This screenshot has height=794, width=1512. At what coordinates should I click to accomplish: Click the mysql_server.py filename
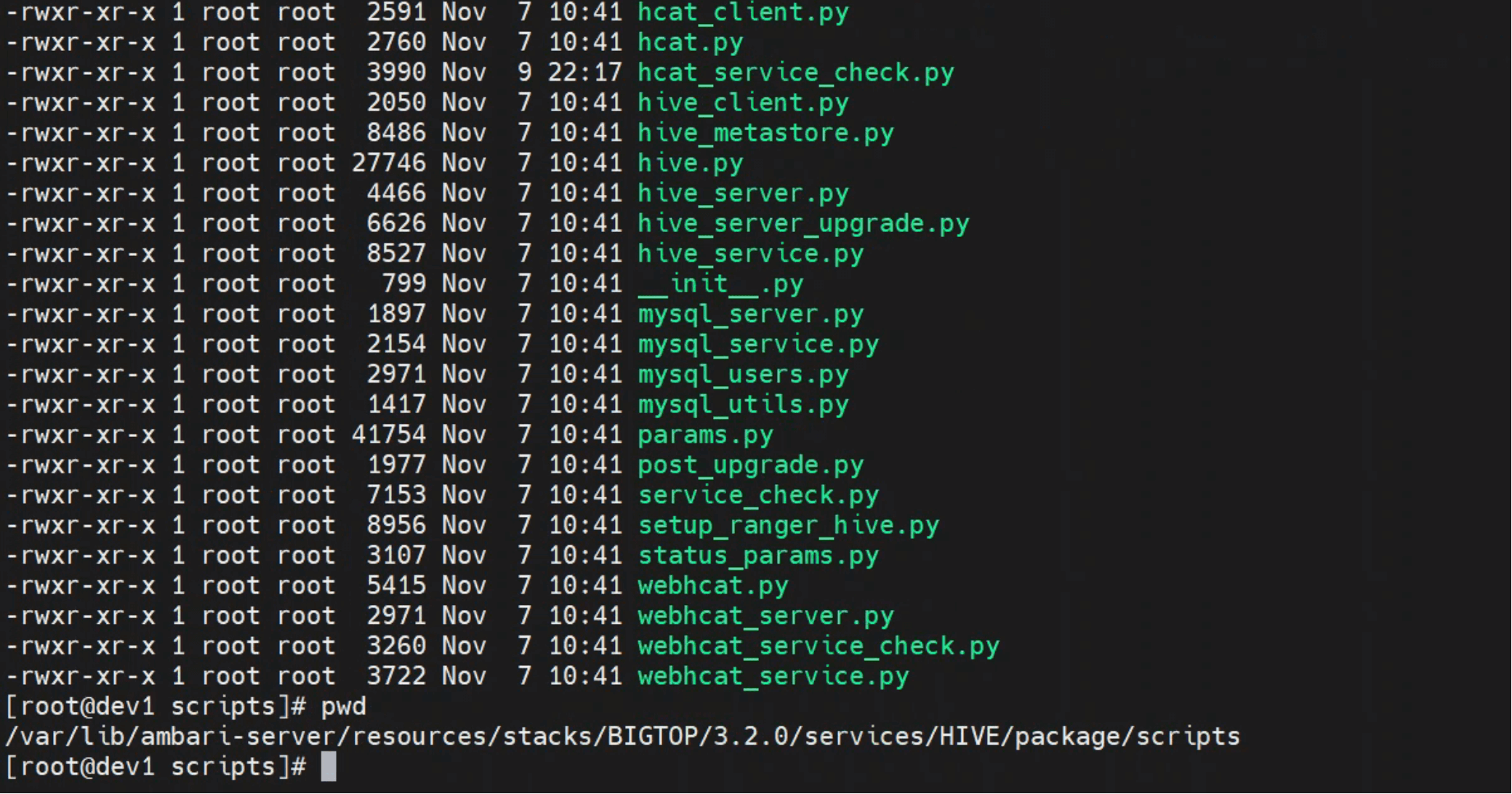click(x=750, y=314)
